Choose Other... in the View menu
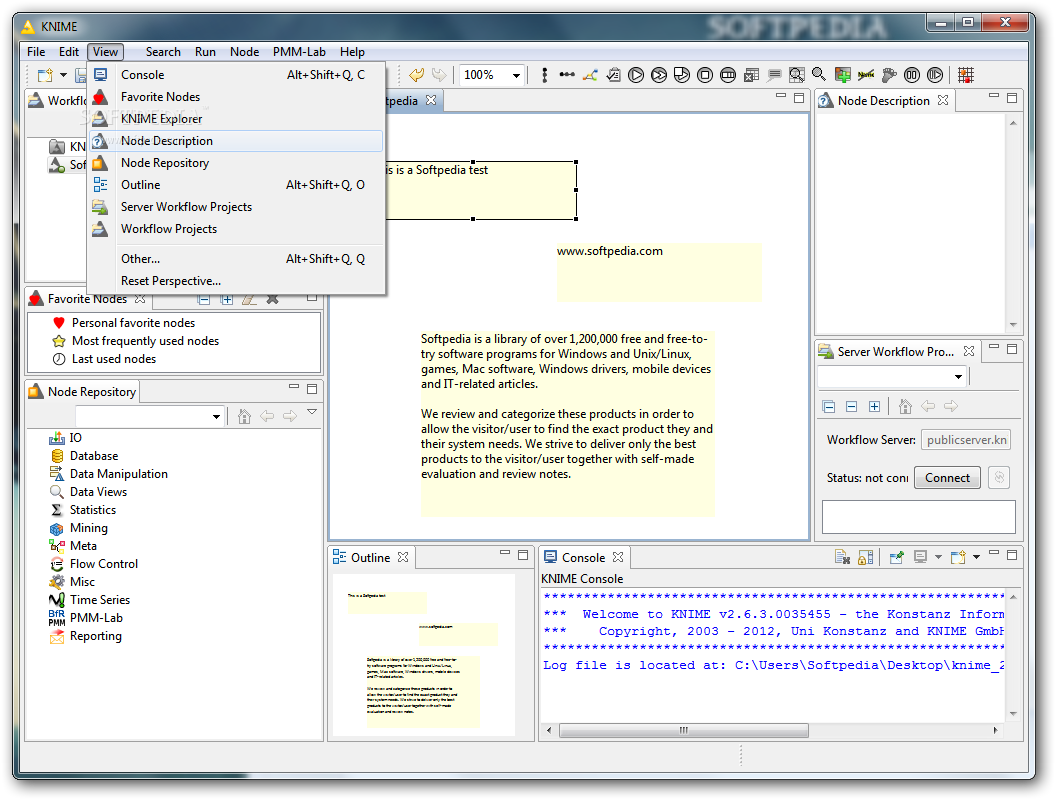Image resolution: width=1056 pixels, height=800 pixels. [x=236, y=259]
